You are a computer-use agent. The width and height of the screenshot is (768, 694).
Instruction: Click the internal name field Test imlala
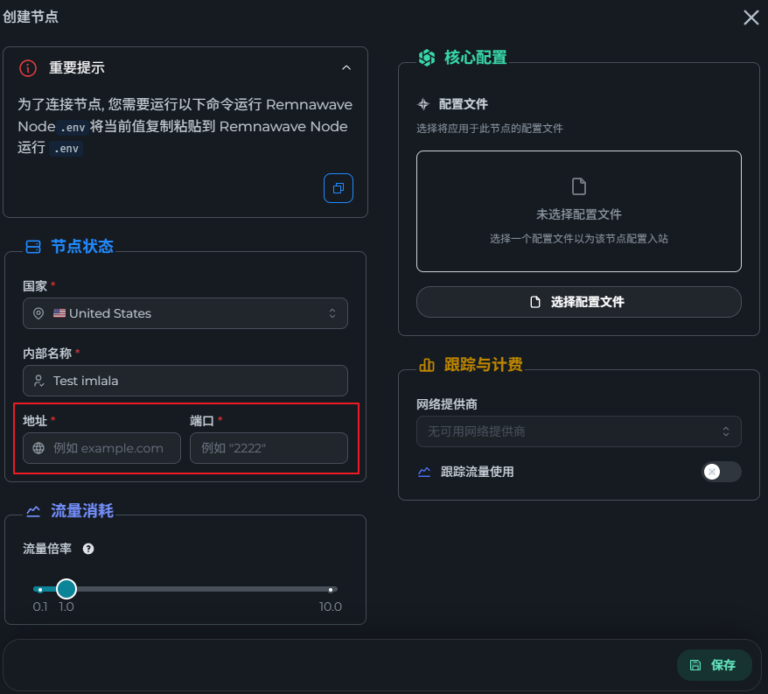185,381
